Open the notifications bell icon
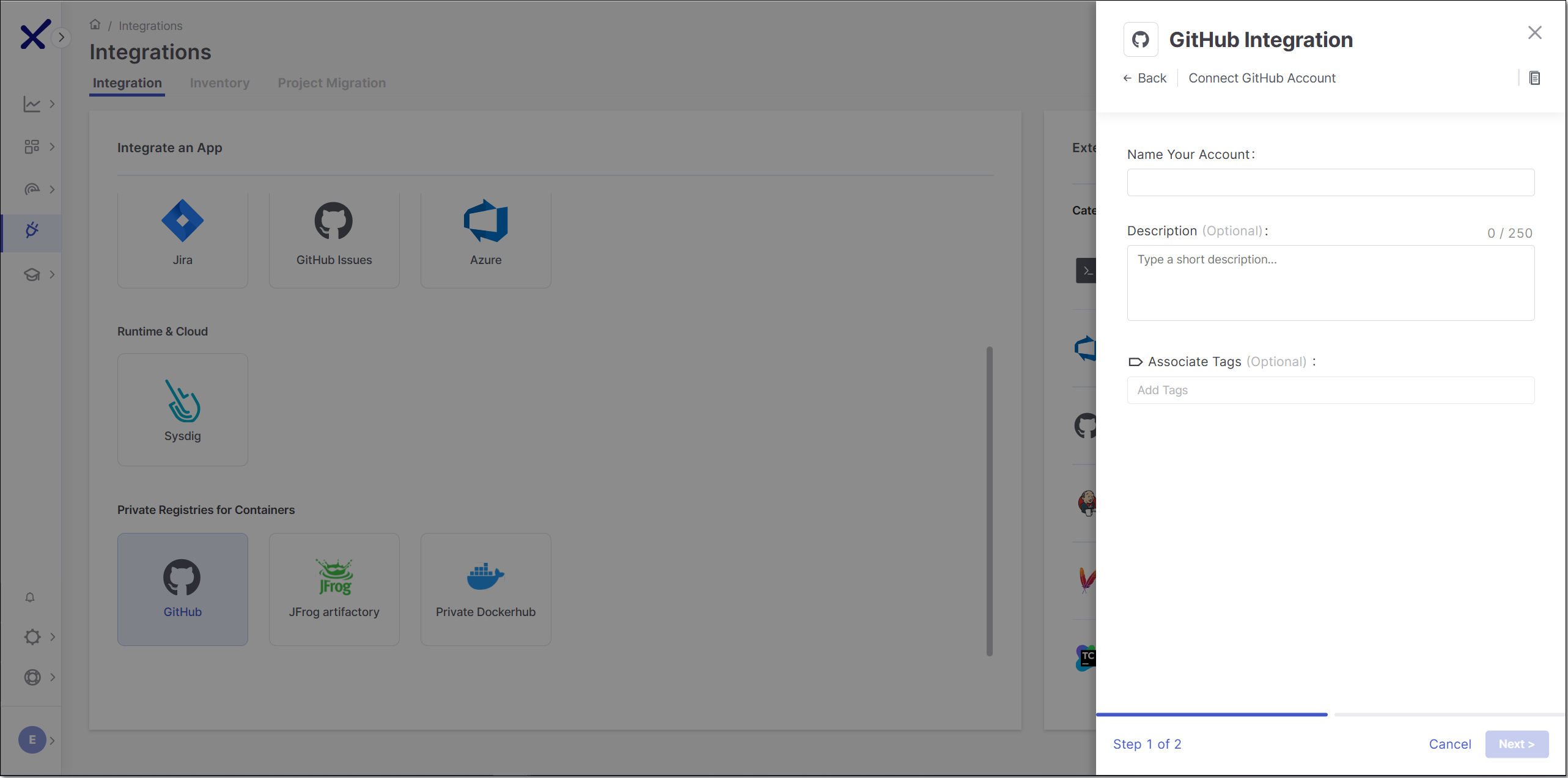The image size is (1568, 778). pos(30,597)
